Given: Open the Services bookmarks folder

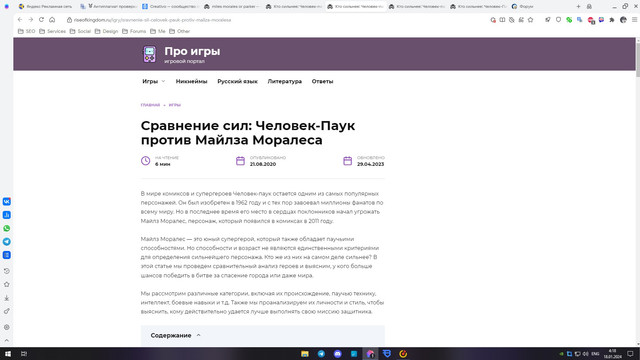Looking at the screenshot, I should [52, 31].
